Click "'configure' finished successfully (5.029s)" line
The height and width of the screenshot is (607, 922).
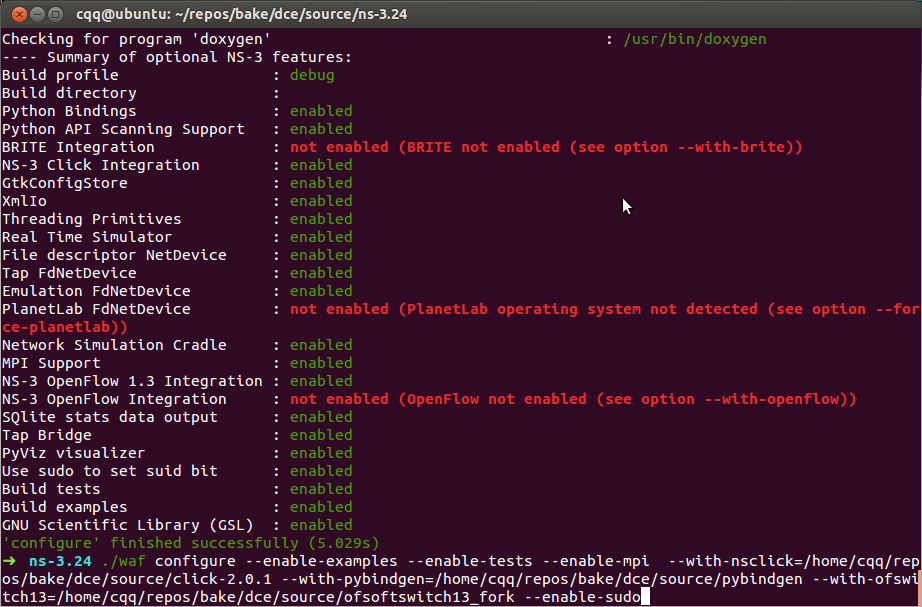[x=191, y=543]
